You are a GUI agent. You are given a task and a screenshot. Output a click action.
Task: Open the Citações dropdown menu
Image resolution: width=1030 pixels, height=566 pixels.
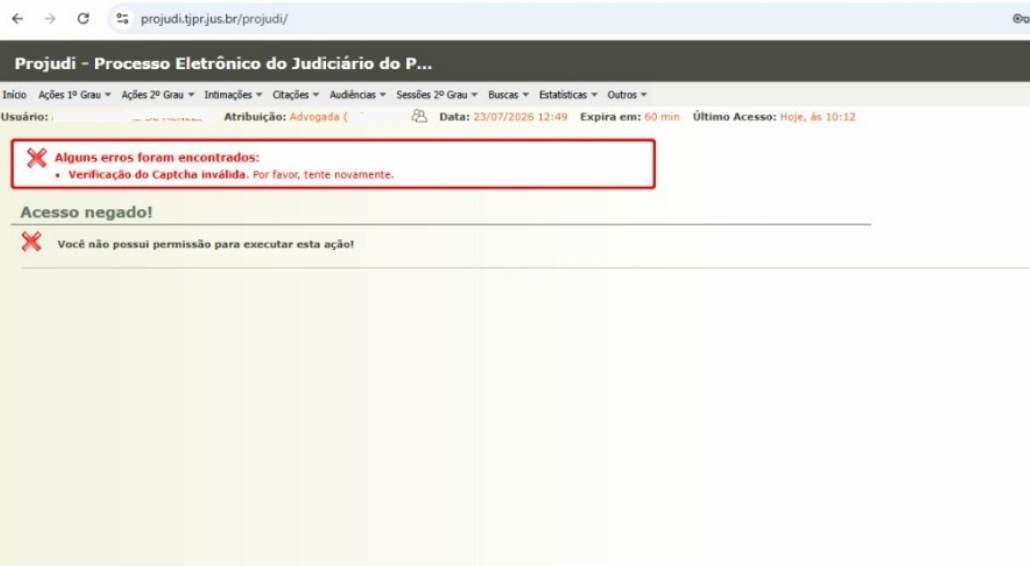tap(296, 95)
